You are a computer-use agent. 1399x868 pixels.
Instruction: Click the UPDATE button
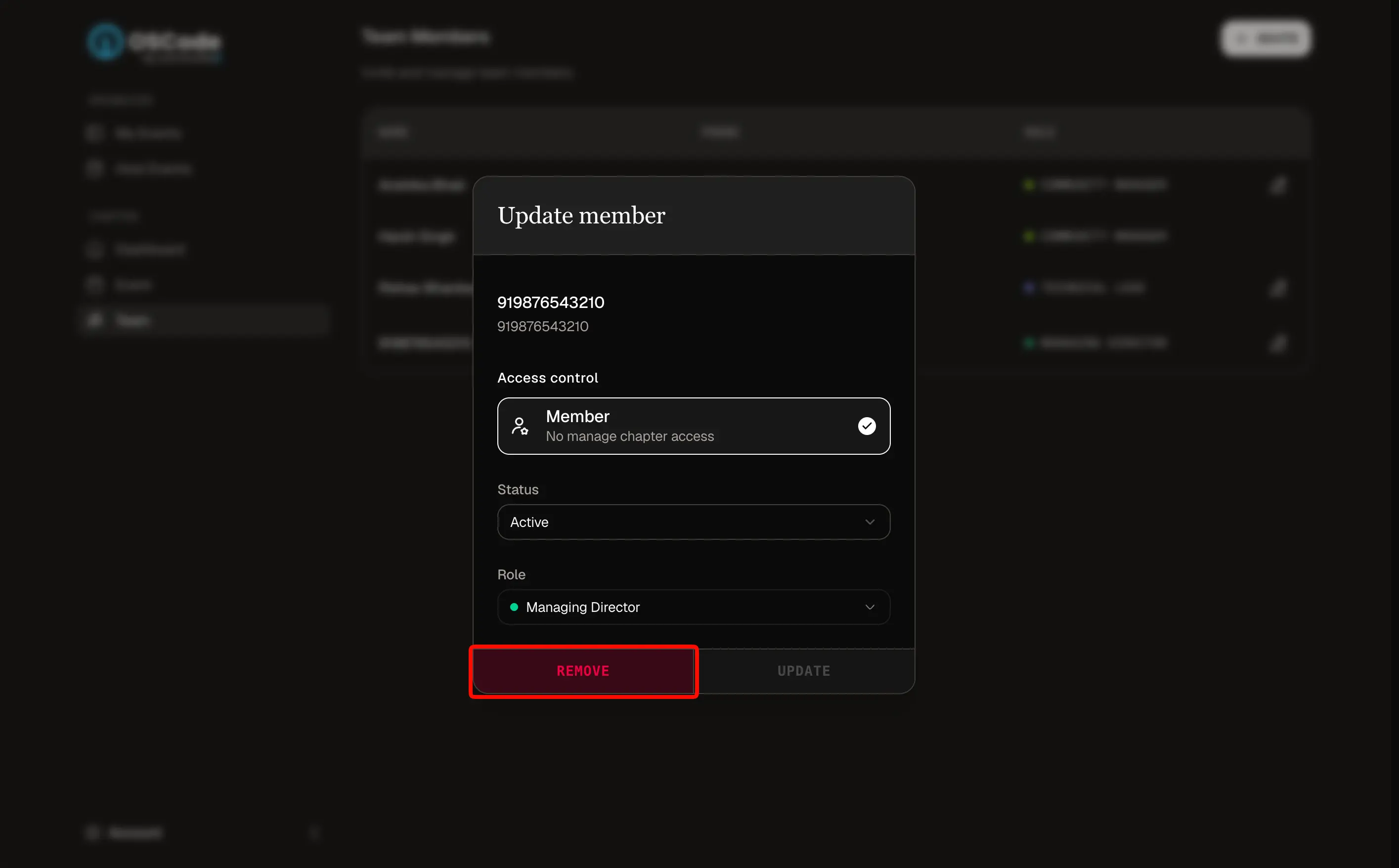pos(804,671)
